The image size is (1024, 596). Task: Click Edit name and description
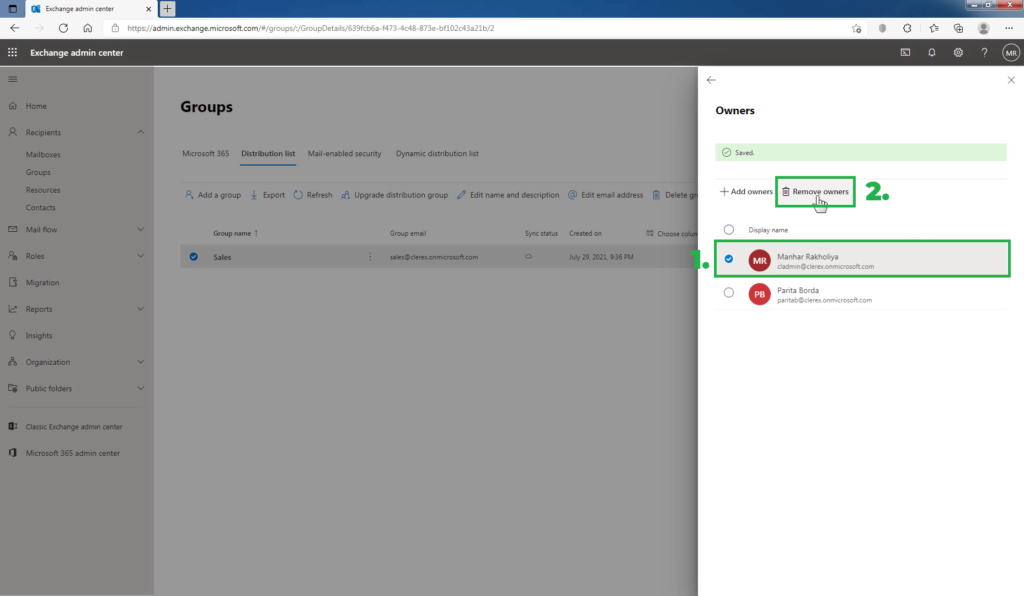click(x=507, y=195)
